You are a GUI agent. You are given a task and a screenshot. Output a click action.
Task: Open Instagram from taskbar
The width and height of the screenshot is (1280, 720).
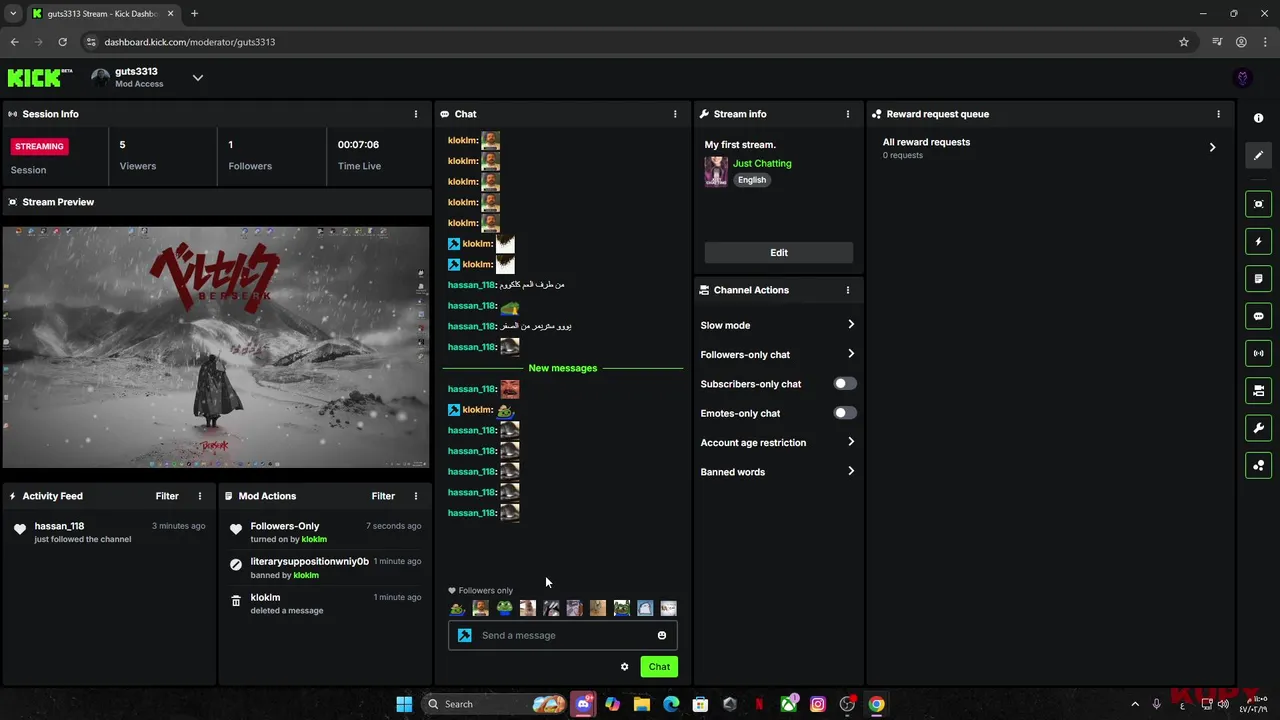click(x=817, y=704)
